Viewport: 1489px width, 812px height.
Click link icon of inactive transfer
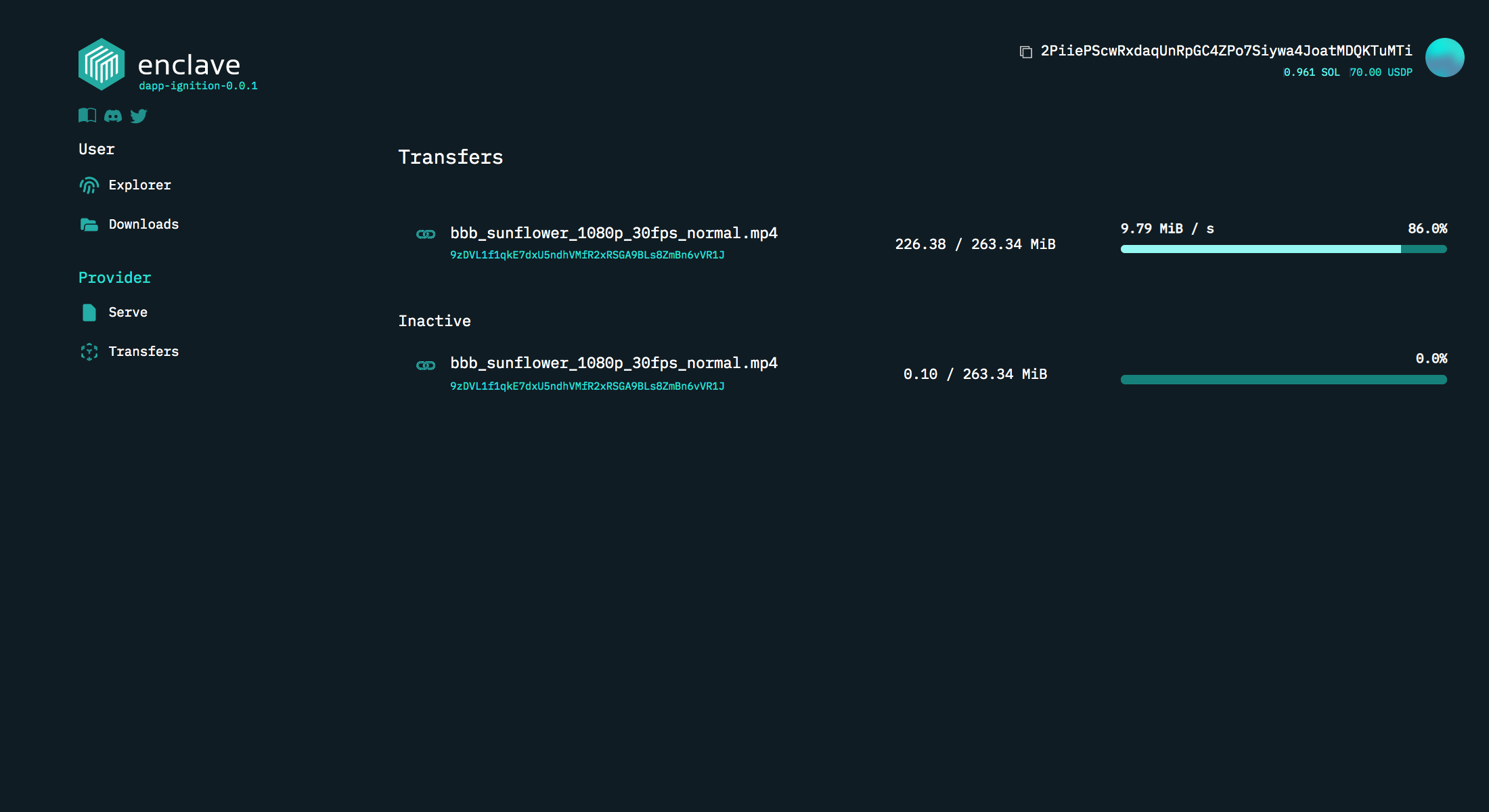[x=426, y=365]
